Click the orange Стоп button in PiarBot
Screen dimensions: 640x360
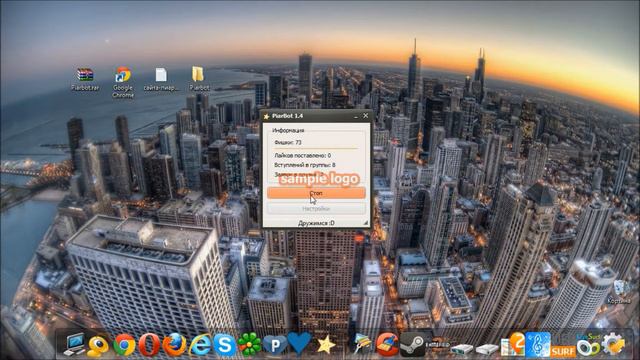pyautogui.click(x=316, y=193)
